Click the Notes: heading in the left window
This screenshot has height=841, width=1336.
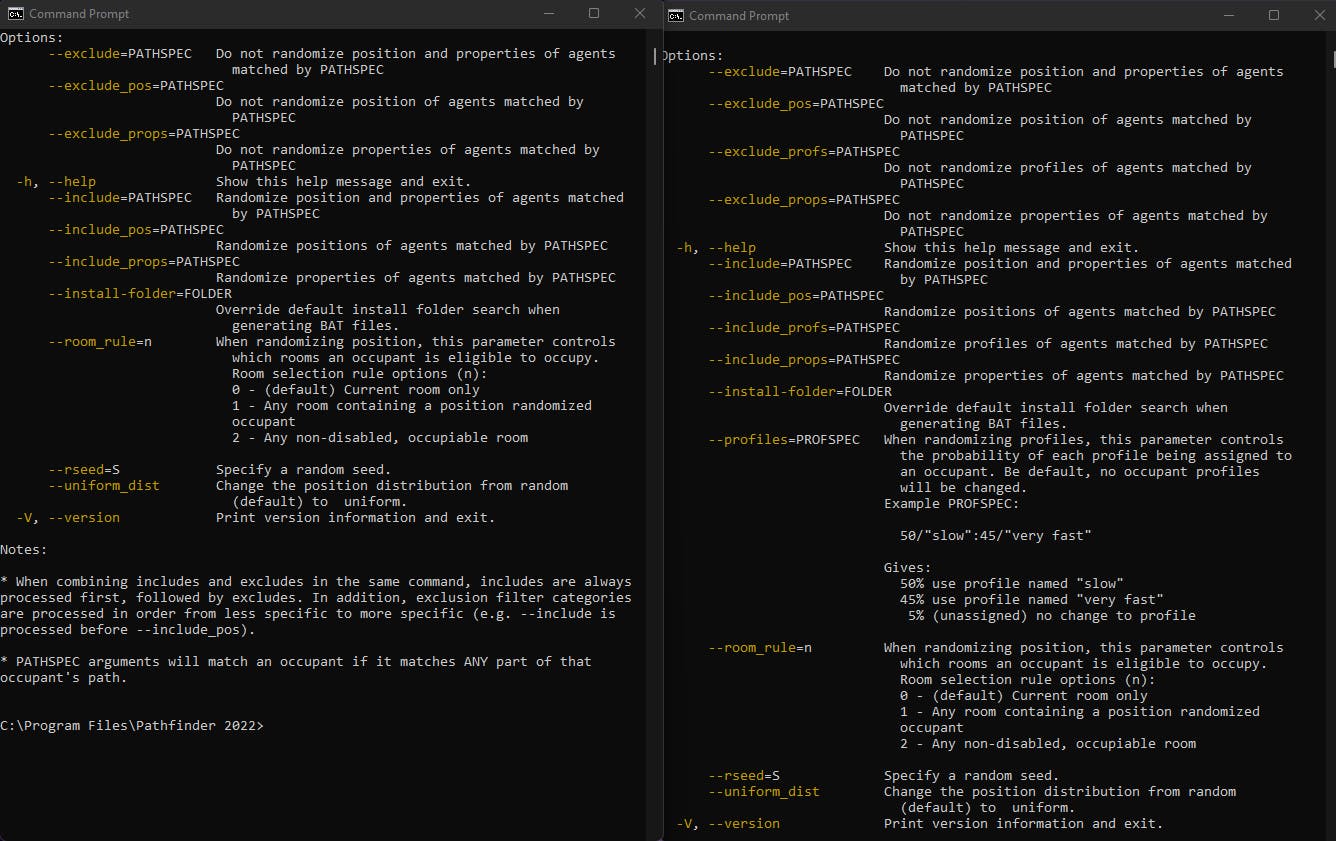tap(24, 549)
